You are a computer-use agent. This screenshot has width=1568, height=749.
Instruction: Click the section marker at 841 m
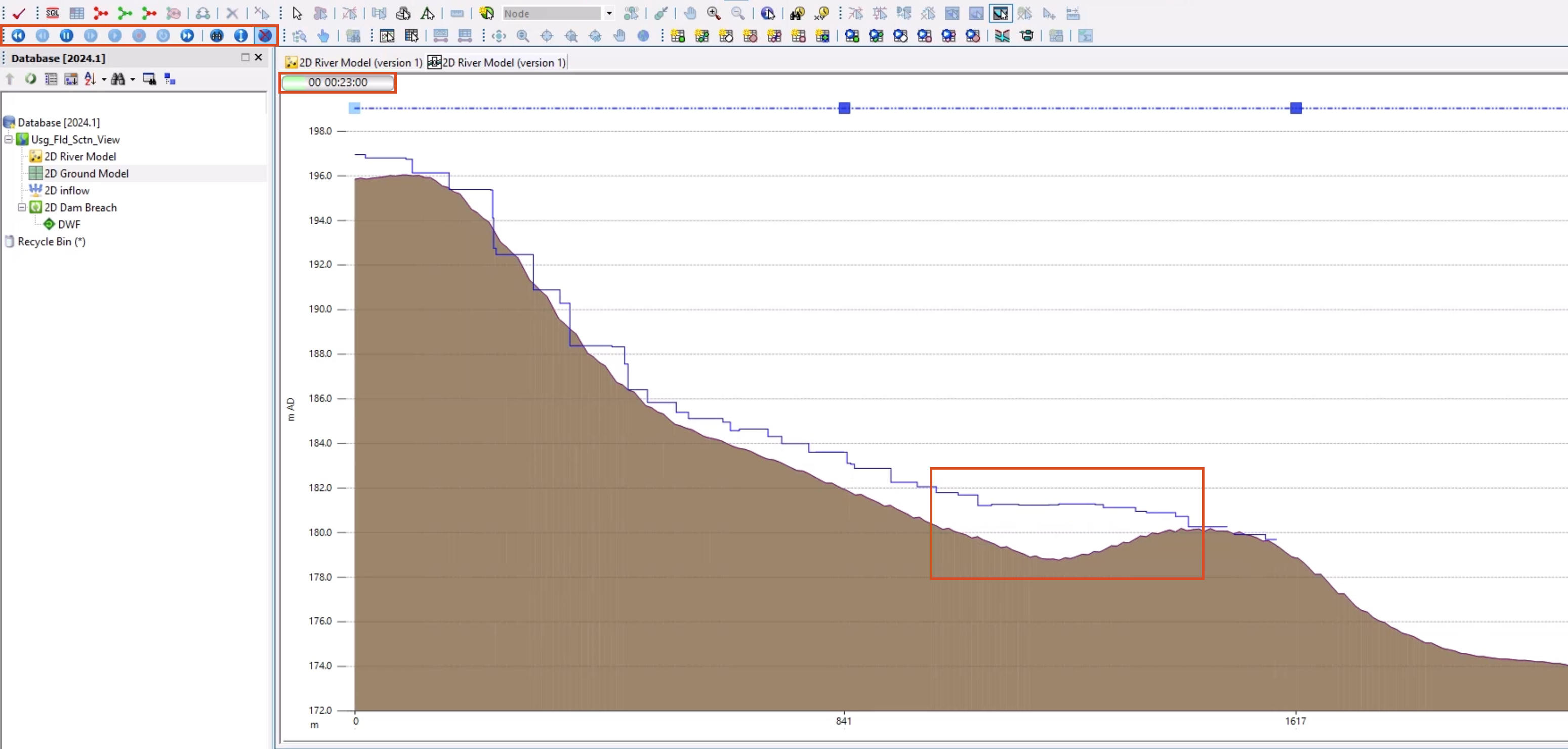(x=844, y=108)
